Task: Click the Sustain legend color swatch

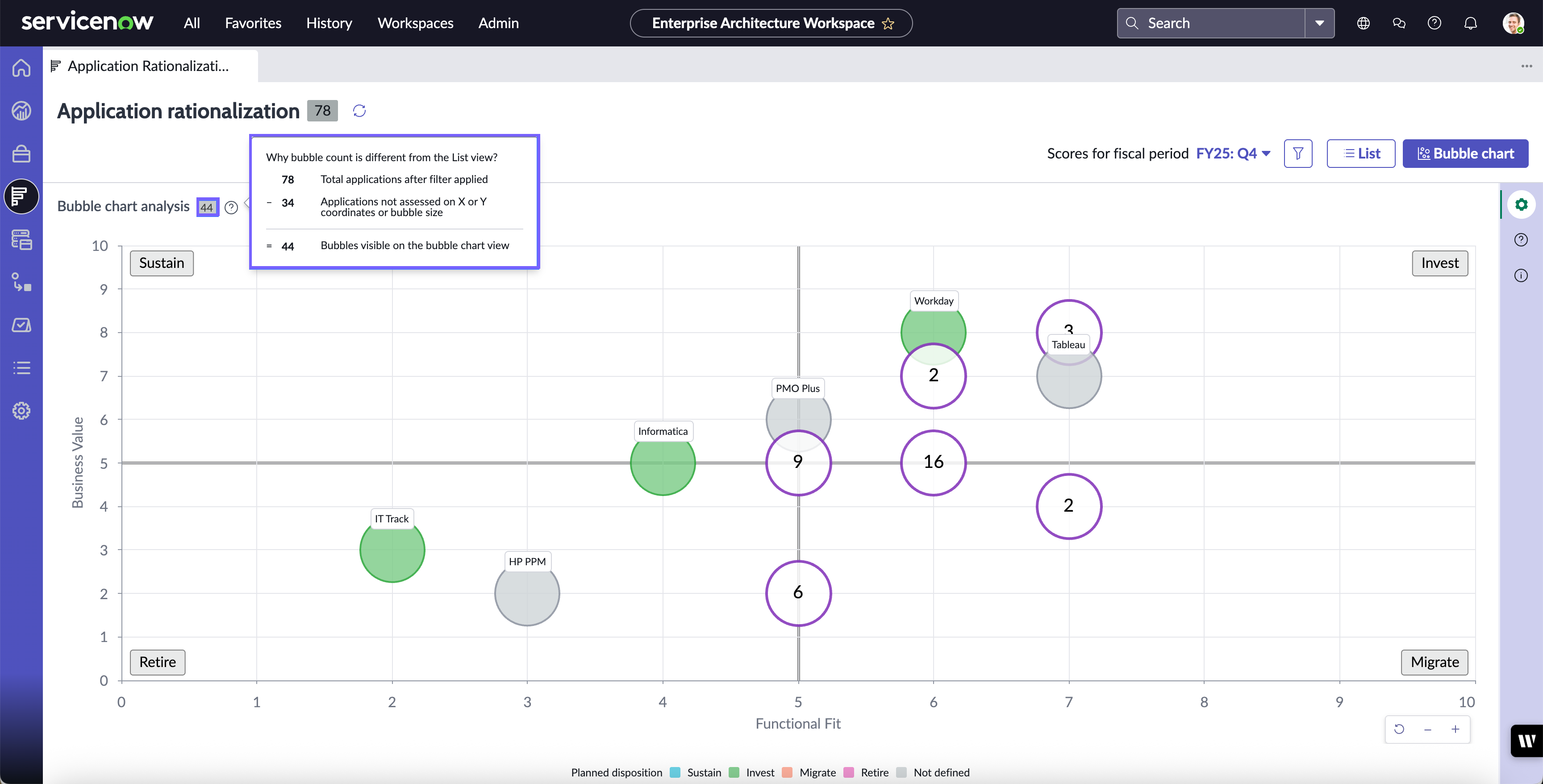Action: (675, 773)
